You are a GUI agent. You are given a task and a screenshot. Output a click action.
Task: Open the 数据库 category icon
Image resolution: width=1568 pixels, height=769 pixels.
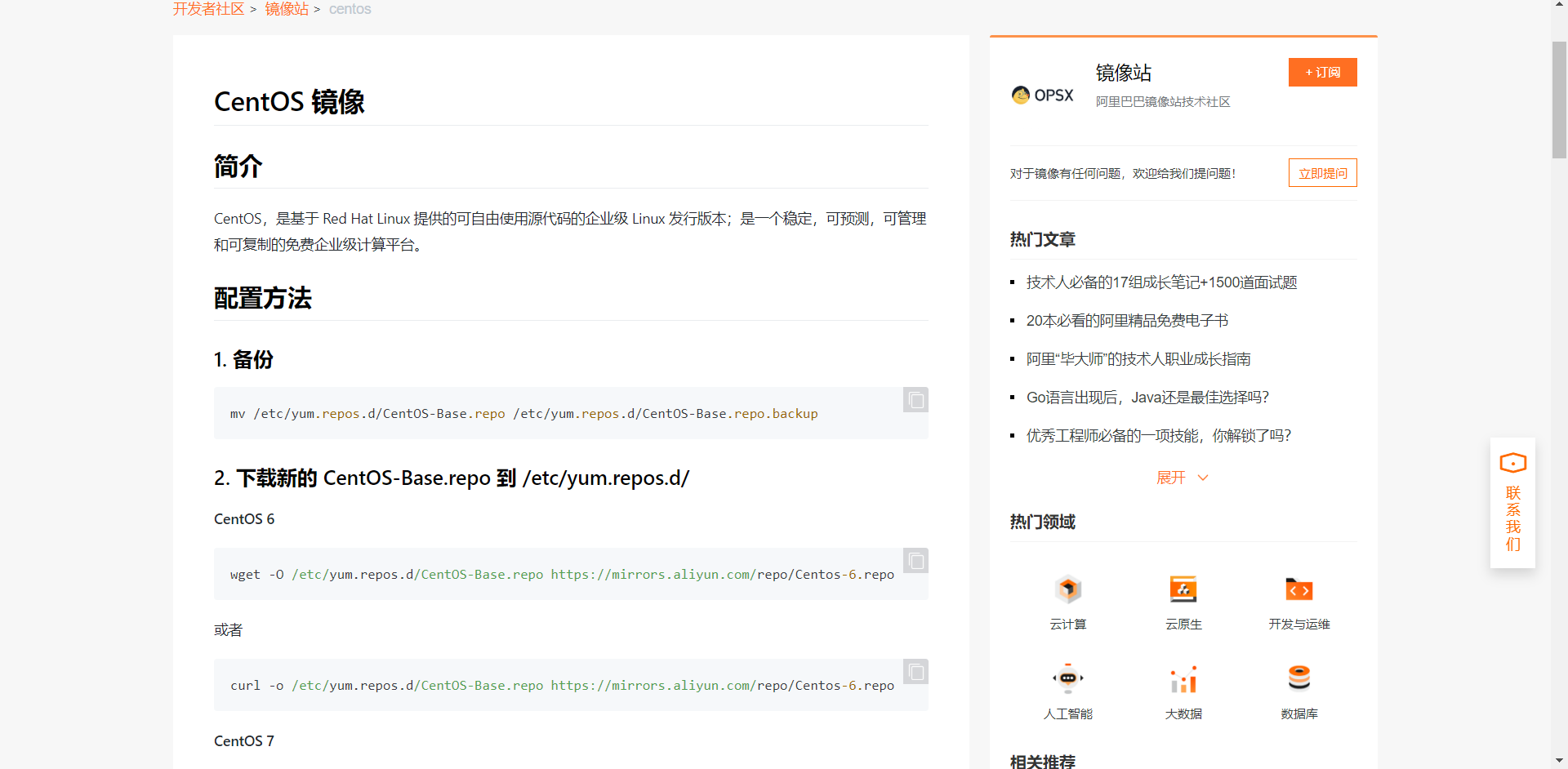click(1298, 678)
